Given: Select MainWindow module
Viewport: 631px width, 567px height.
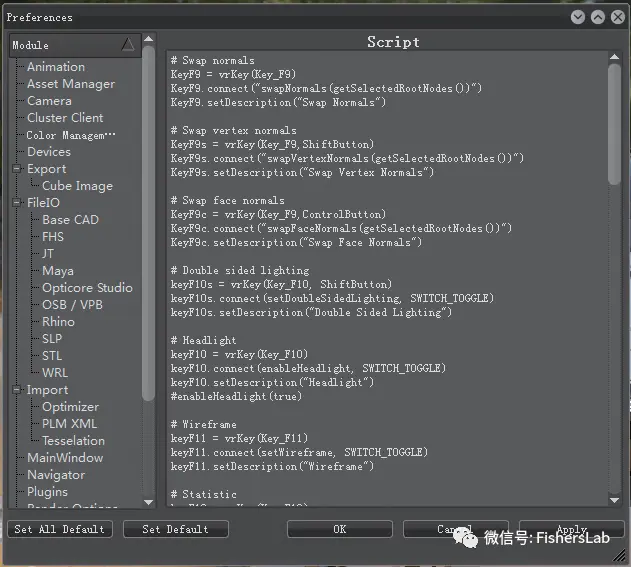Looking at the screenshot, I should point(65,458).
